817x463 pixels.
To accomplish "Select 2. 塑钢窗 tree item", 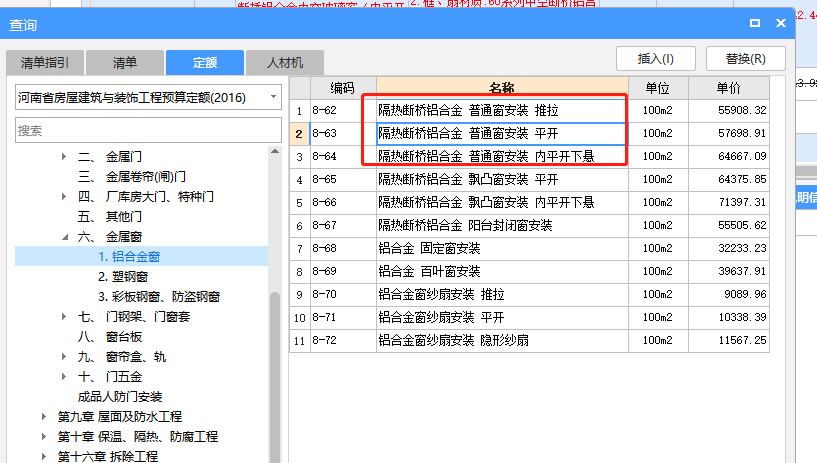I will pyautogui.click(x=123, y=277).
